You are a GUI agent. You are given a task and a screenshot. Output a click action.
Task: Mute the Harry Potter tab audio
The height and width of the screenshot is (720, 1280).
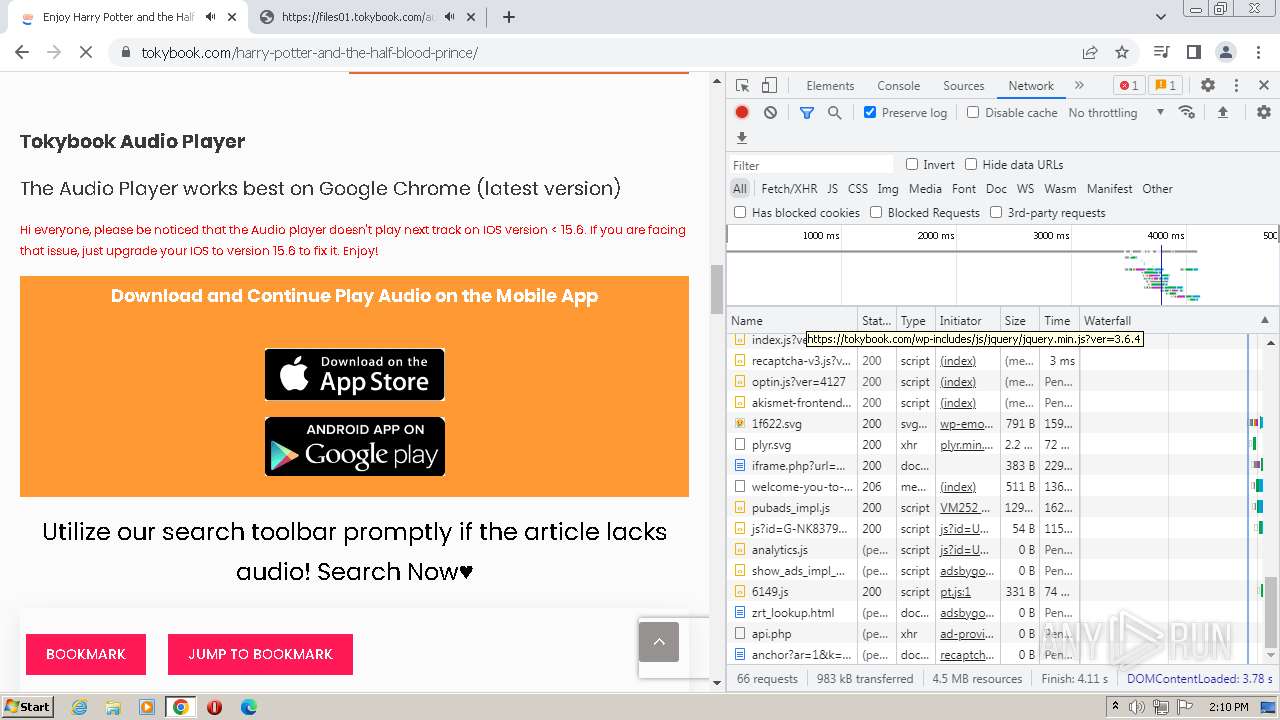[x=211, y=17]
